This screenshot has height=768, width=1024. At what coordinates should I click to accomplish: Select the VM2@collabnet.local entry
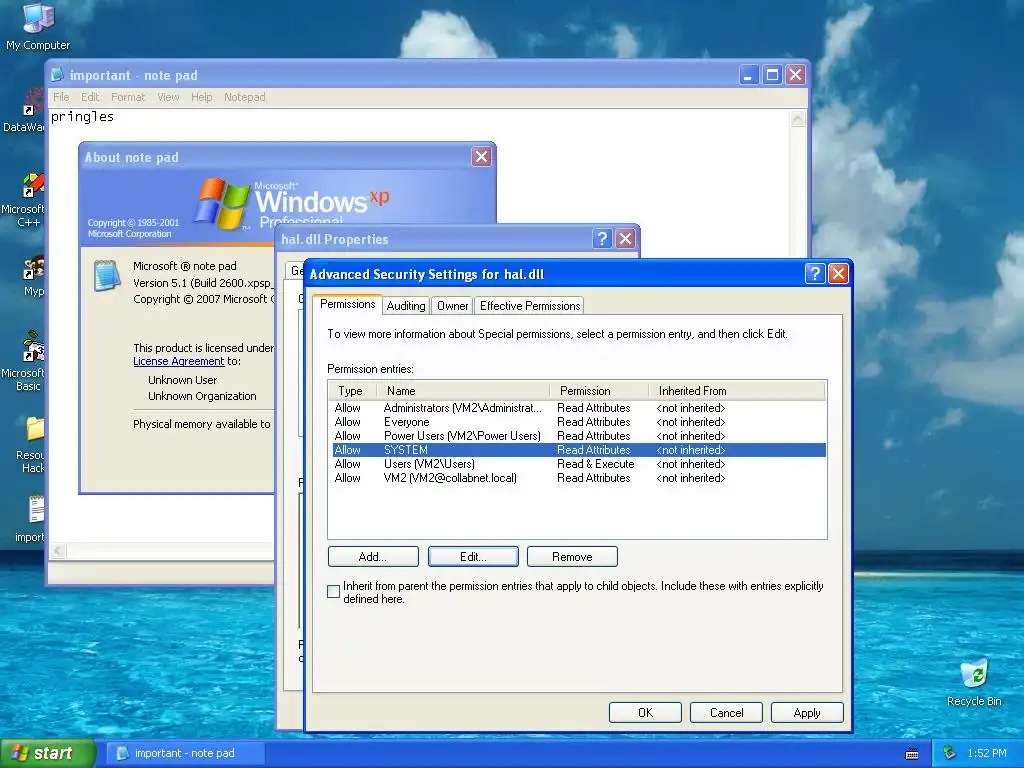pos(577,478)
